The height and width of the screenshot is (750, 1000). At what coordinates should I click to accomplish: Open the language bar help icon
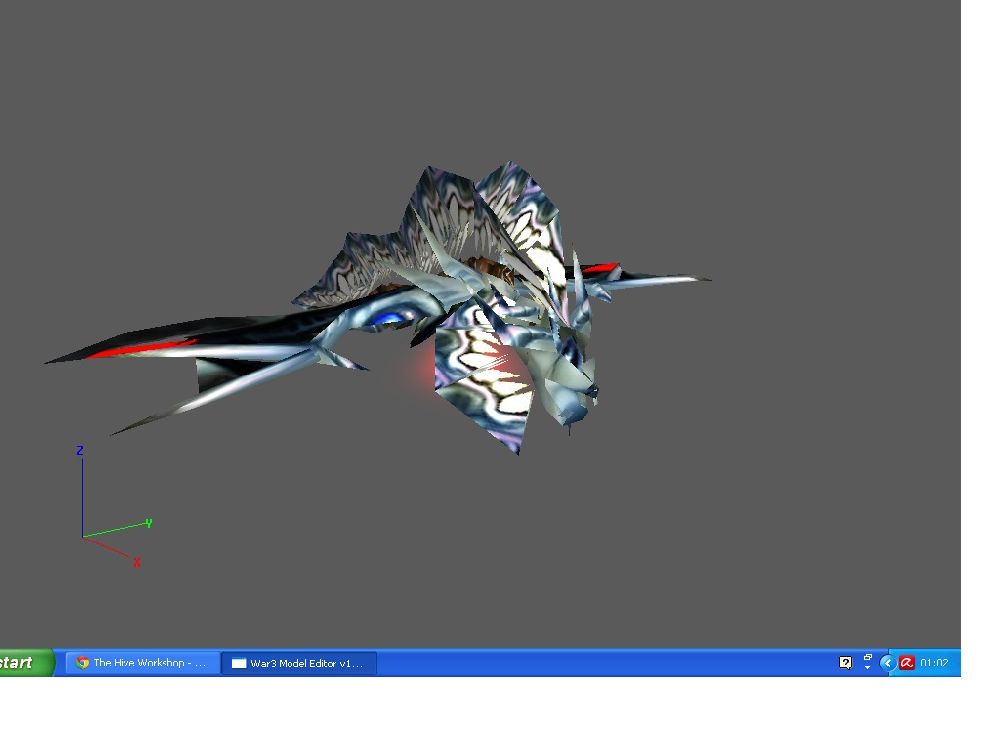tap(845, 663)
